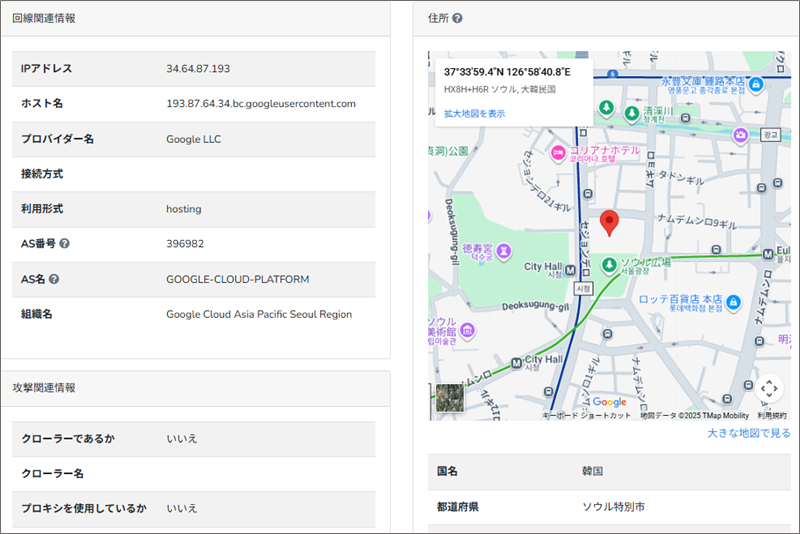Click the red location pin on map
This screenshot has width=800, height=534.
coord(609,223)
